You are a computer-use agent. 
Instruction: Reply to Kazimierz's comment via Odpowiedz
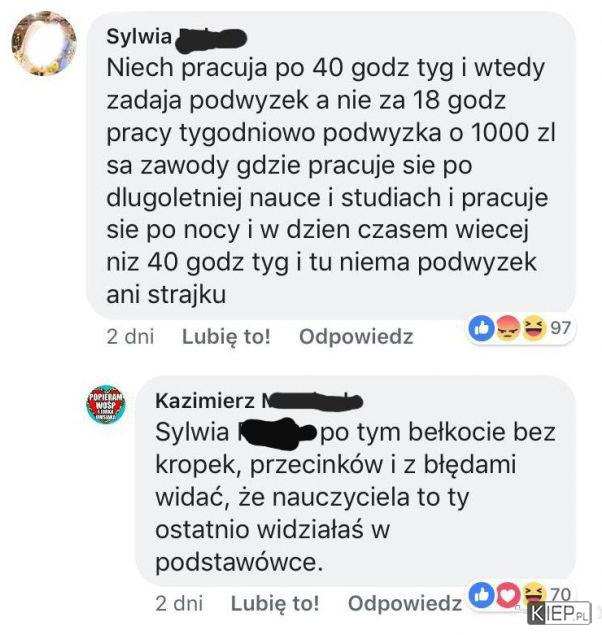405,603
